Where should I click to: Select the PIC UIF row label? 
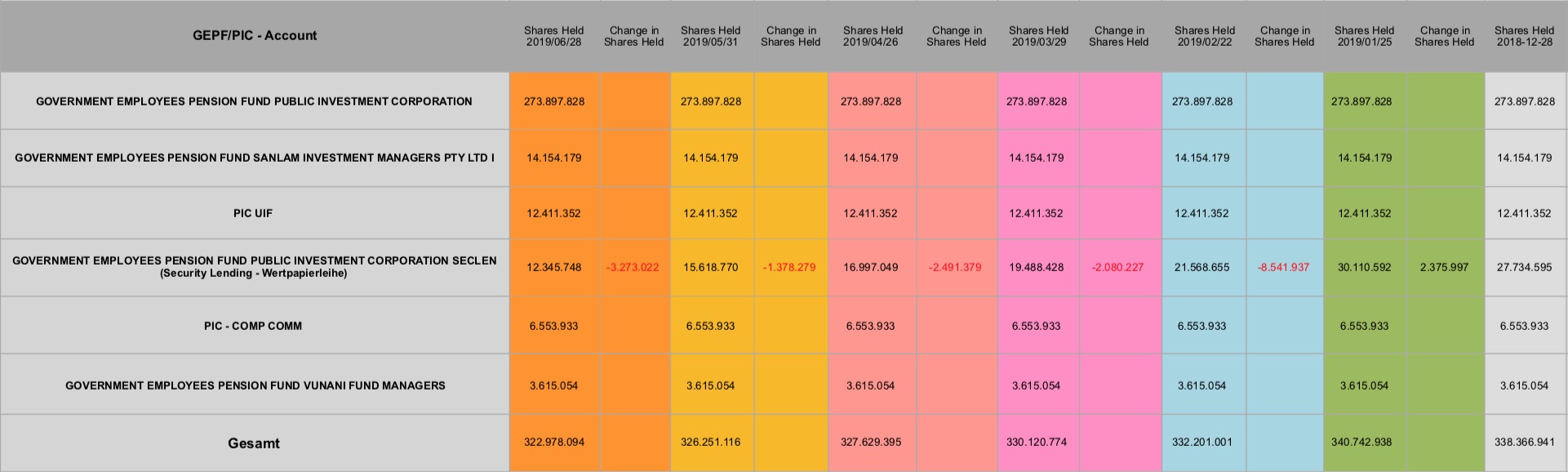[253, 214]
